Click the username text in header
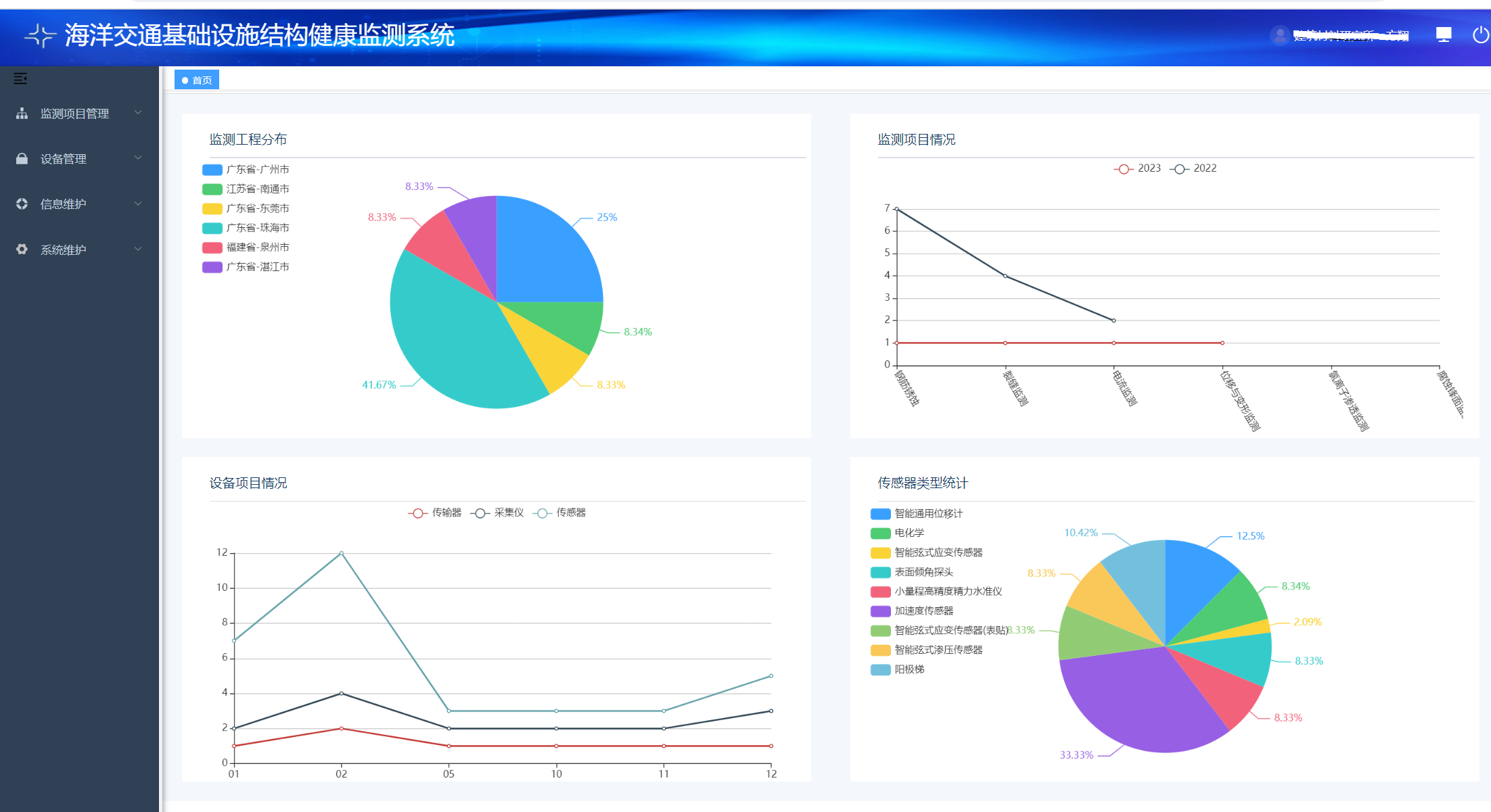Image resolution: width=1491 pixels, height=812 pixels. (1351, 35)
